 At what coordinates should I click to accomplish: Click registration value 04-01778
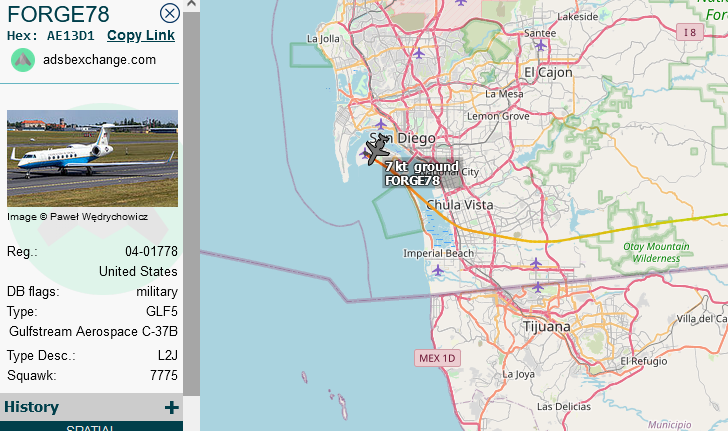[x=151, y=251]
